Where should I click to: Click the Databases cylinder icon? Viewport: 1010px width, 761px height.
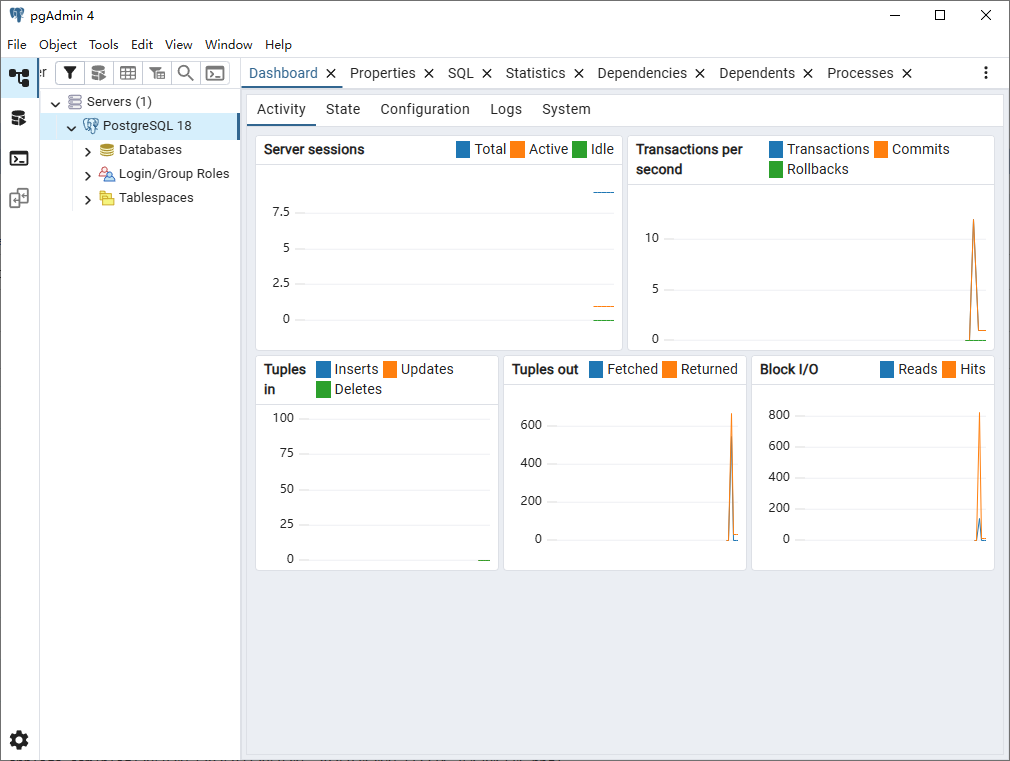(107, 150)
